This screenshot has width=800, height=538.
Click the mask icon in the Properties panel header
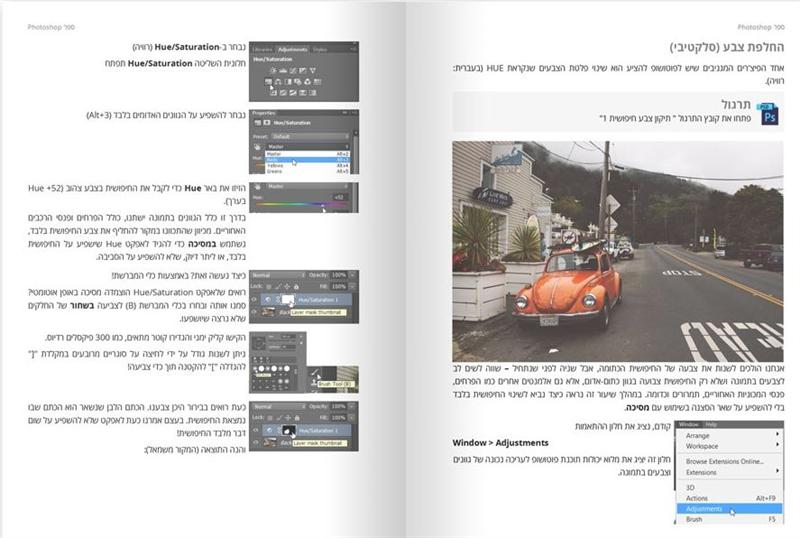pos(267,123)
